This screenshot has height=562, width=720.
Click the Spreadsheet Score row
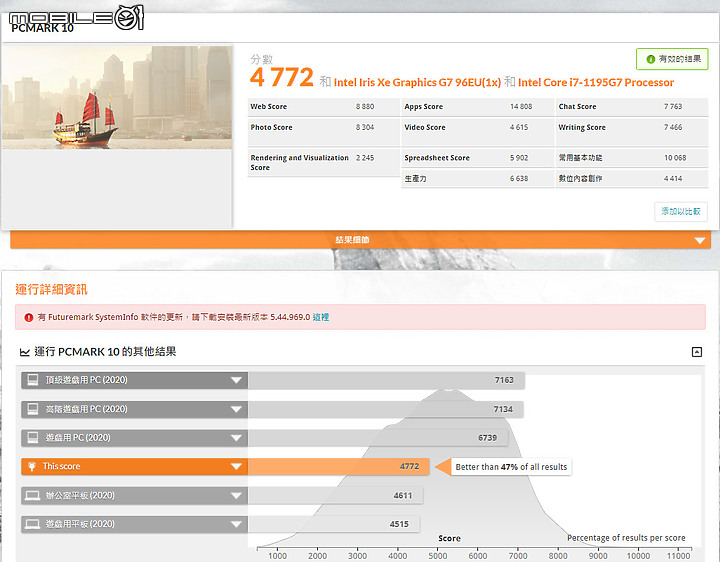[478, 158]
